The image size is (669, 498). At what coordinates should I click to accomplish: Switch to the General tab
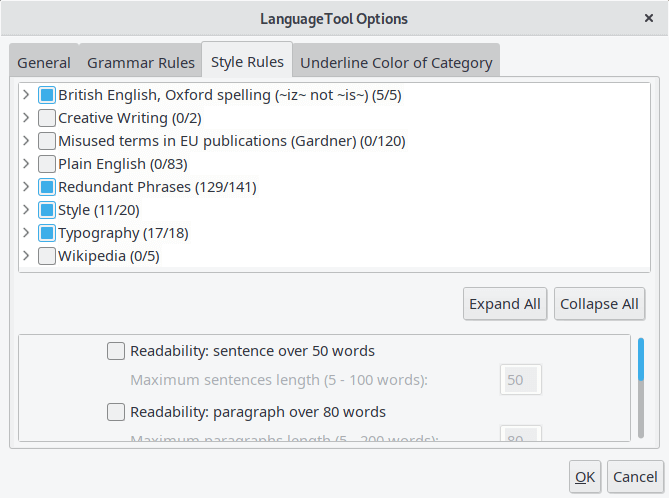[44, 63]
